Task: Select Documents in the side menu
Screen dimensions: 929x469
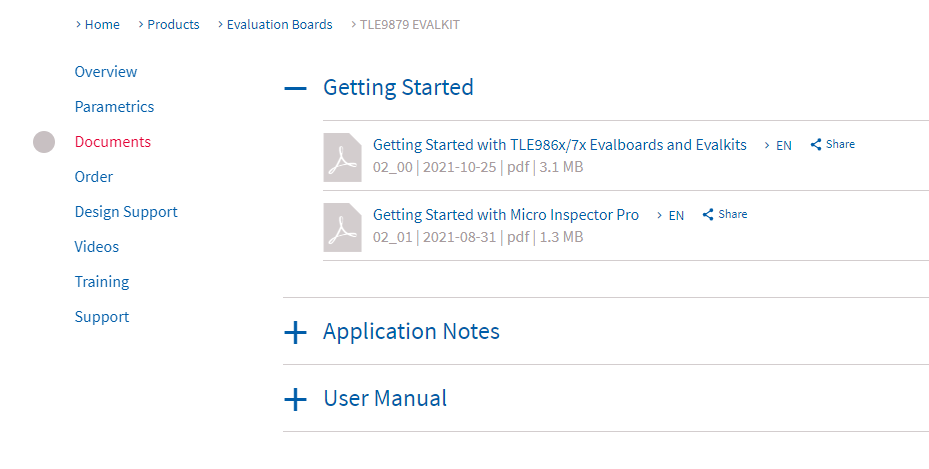Action: (x=113, y=142)
